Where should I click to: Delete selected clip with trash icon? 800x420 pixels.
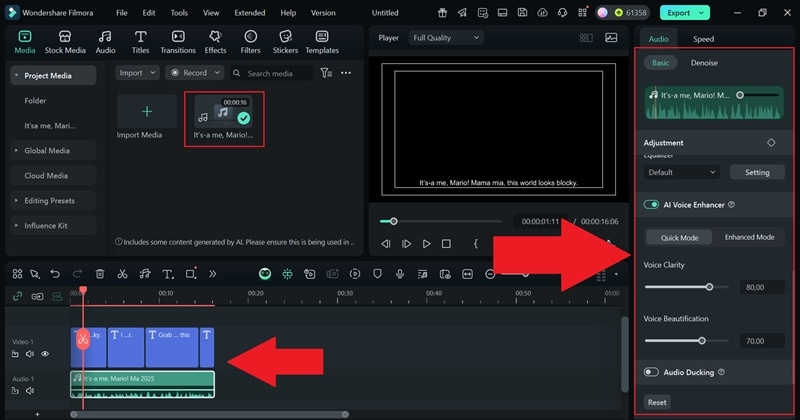click(100, 274)
